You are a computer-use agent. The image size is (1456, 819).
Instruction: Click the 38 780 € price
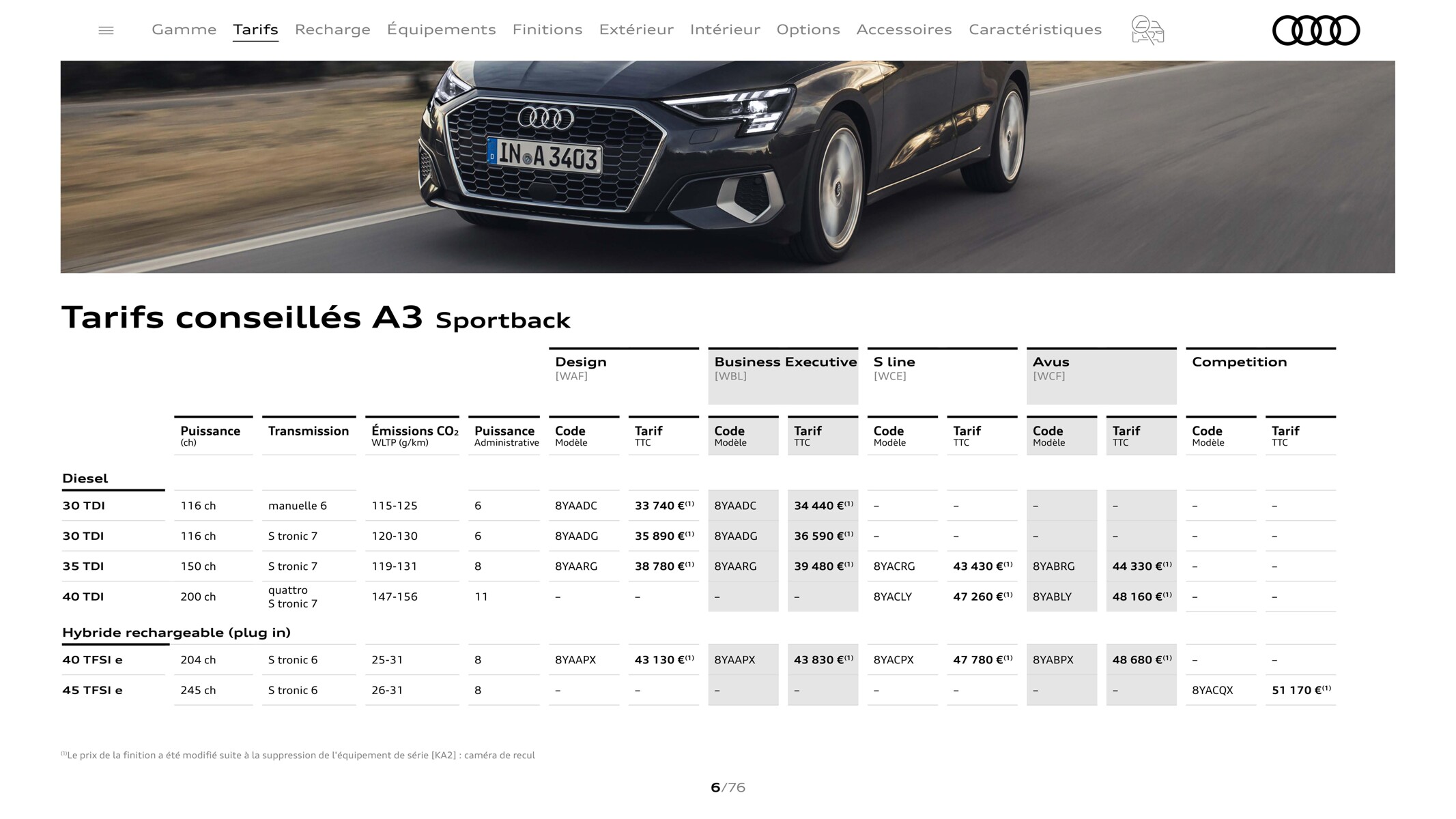pyautogui.click(x=664, y=566)
